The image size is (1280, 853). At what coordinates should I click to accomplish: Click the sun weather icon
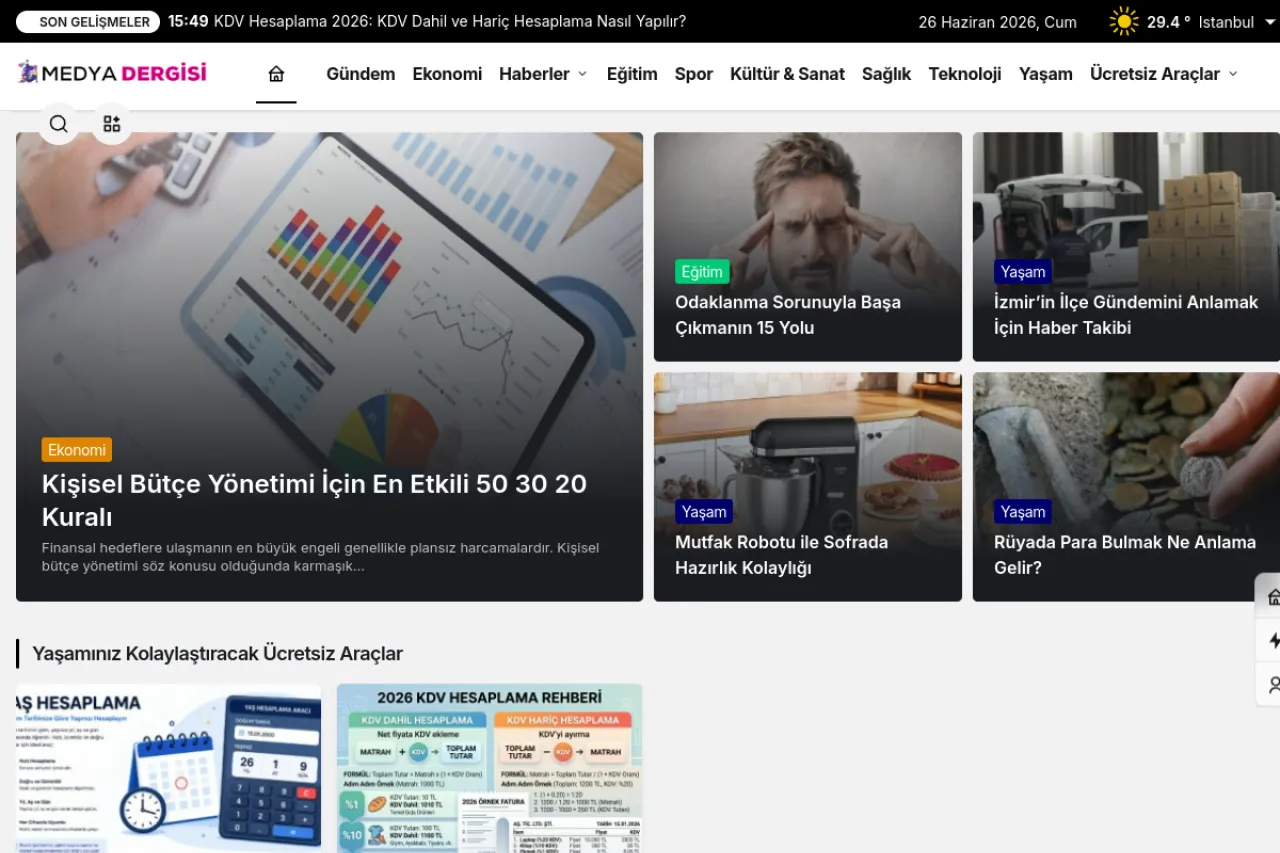(1124, 21)
